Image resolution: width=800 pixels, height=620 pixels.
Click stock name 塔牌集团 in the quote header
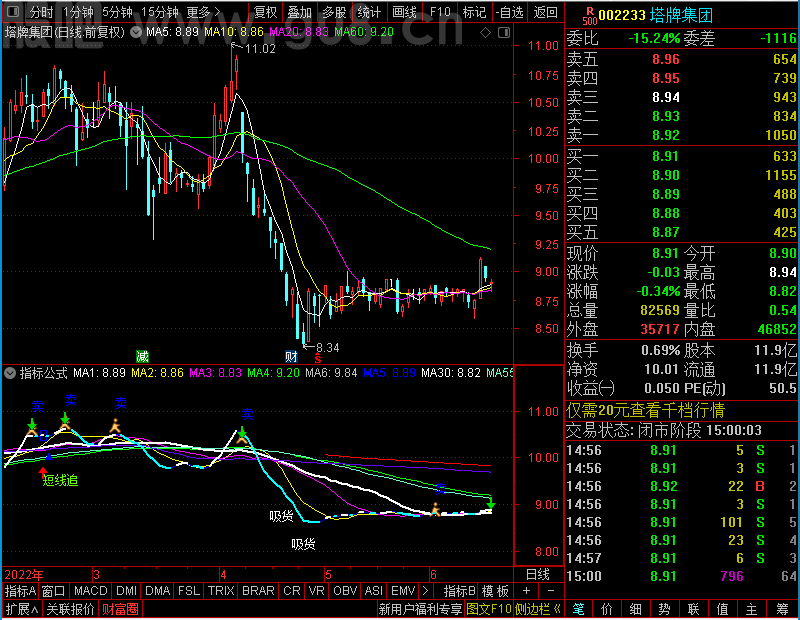click(x=681, y=16)
